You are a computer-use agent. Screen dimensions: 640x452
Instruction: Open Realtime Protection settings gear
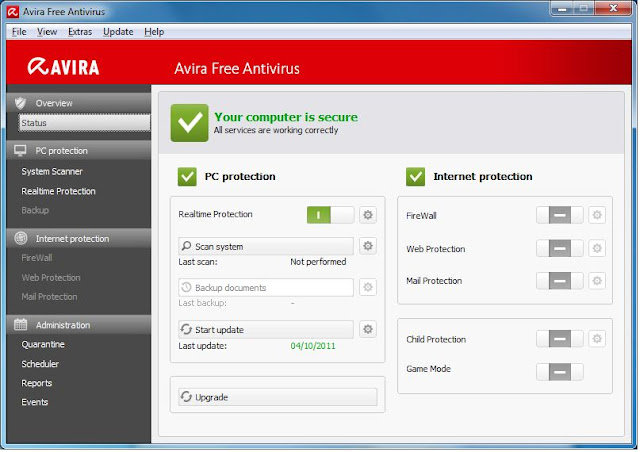click(x=368, y=215)
